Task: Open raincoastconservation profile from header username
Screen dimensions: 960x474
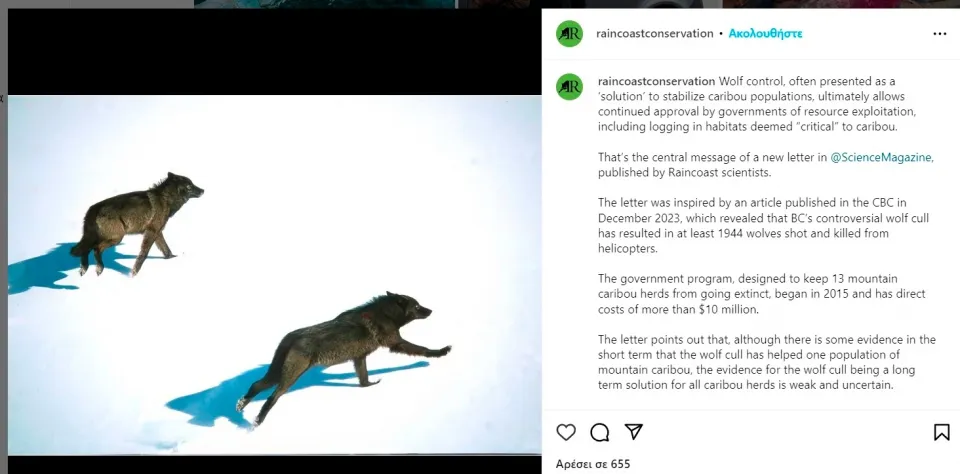Action: click(654, 34)
